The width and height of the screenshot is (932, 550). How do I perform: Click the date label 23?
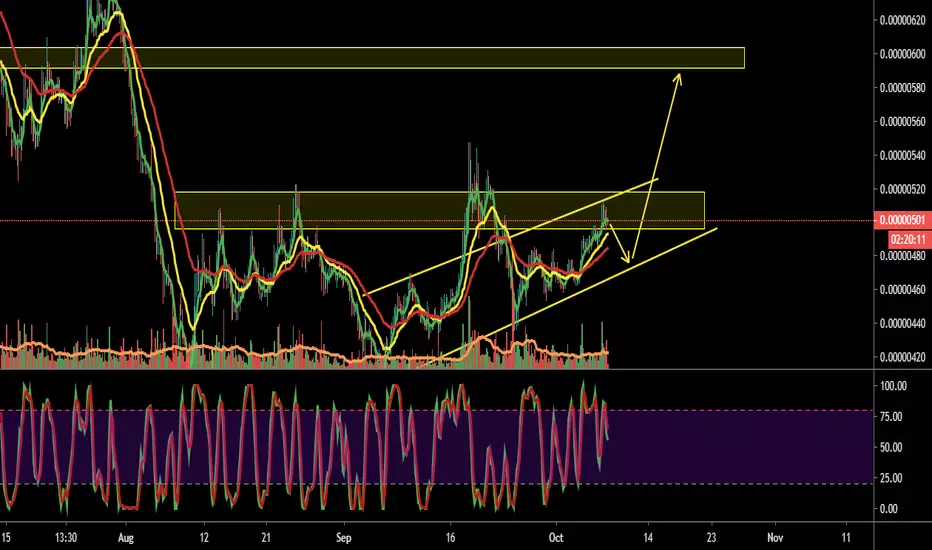pyautogui.click(x=711, y=538)
